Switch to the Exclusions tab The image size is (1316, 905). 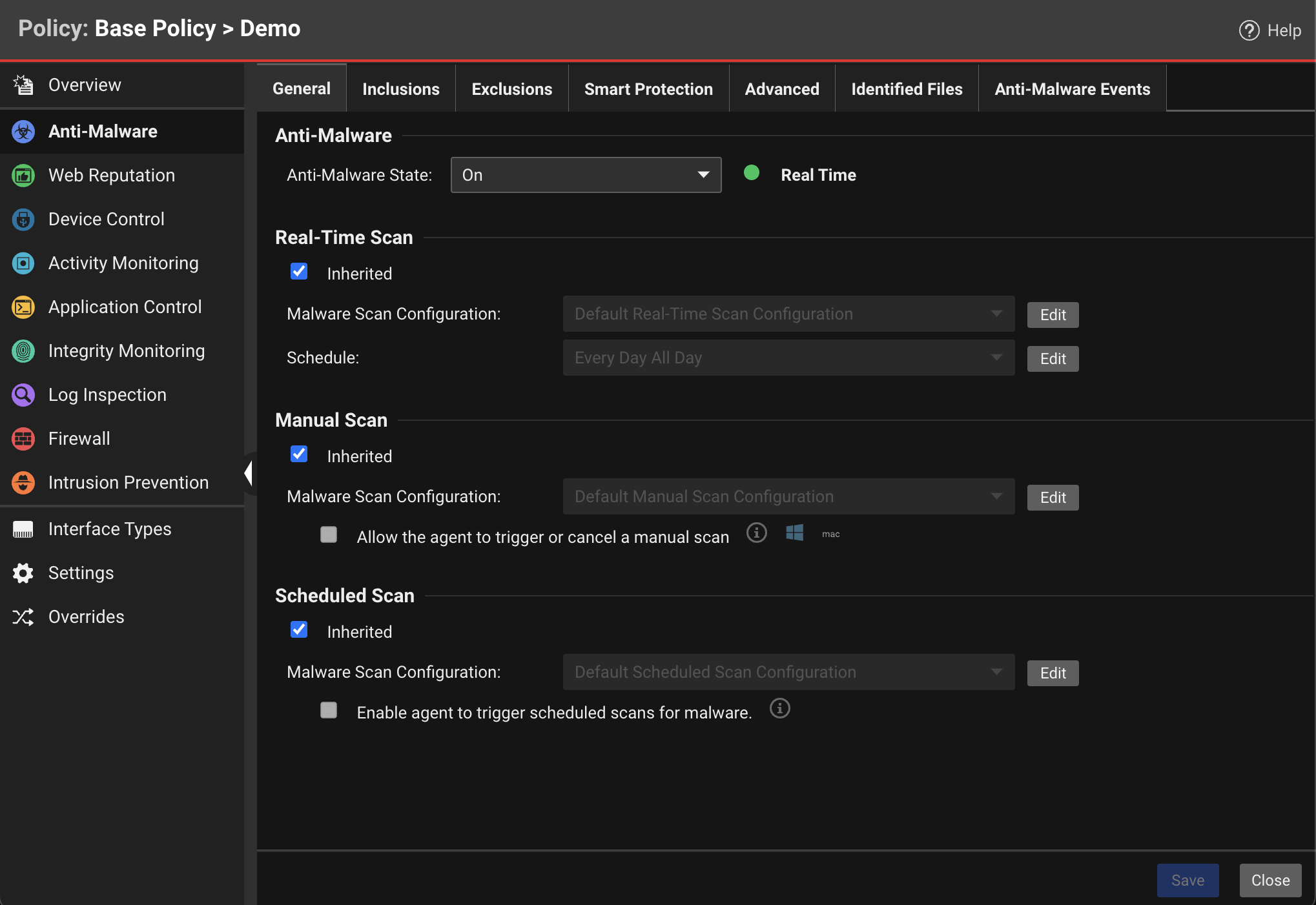(x=511, y=88)
